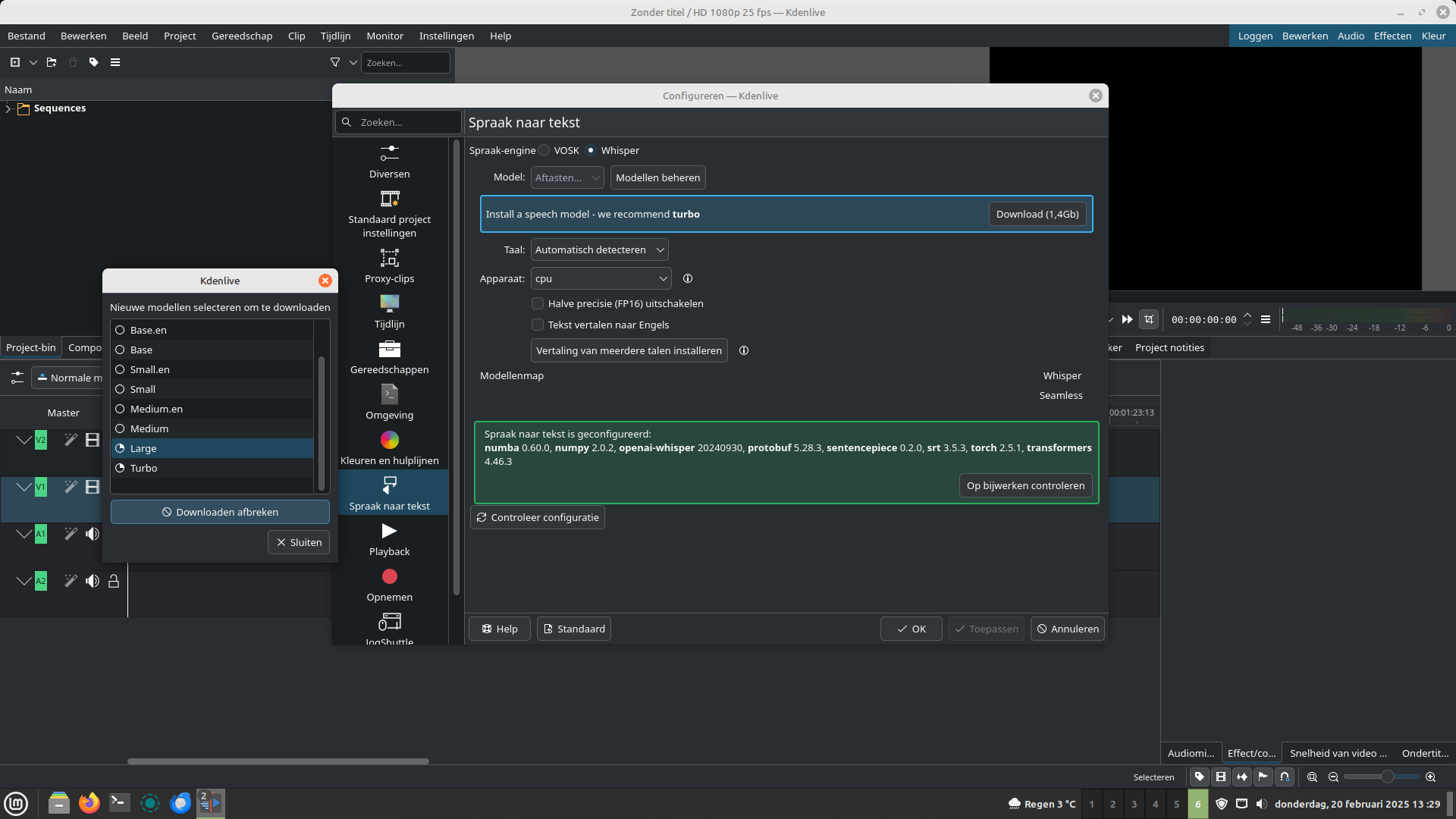The width and height of the screenshot is (1456, 819).
Task: Toggle Halve precisie (FP16) uitschakelen checkbox
Action: coord(538,303)
